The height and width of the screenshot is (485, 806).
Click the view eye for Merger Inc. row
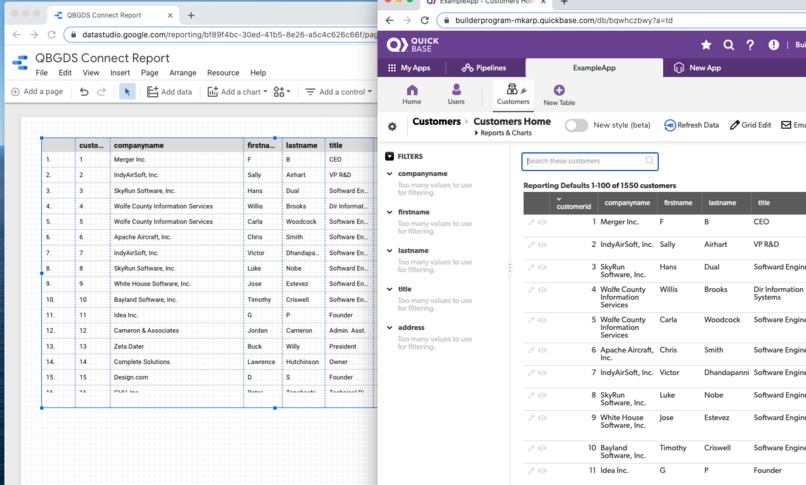point(542,222)
